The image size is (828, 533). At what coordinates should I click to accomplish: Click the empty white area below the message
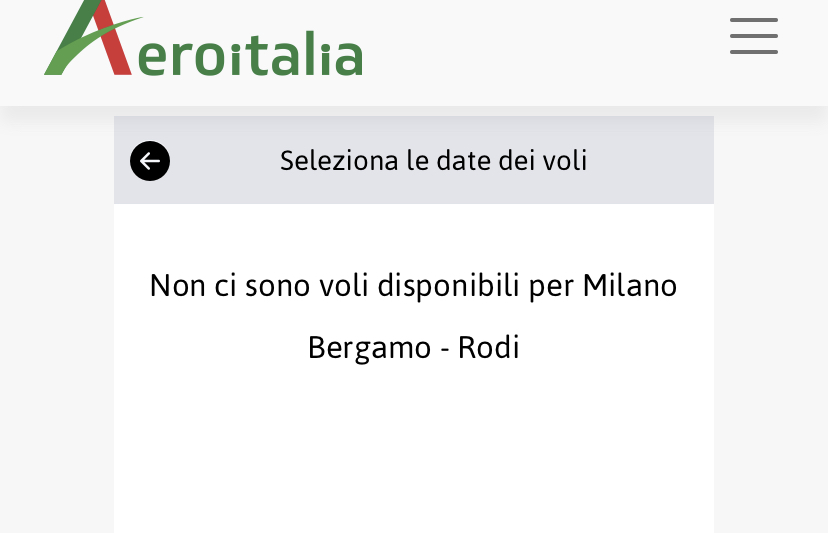(413, 450)
